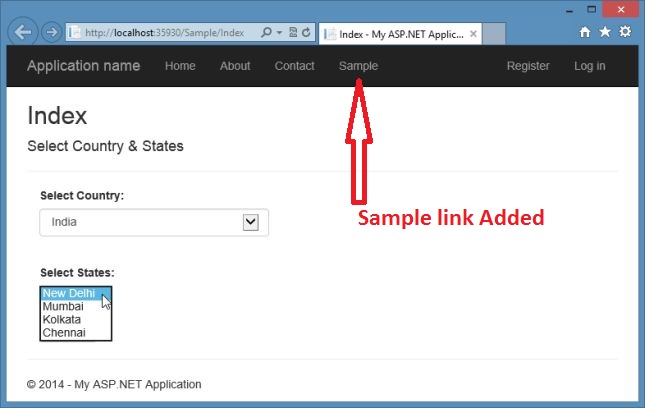645x408 pixels.
Task: Click the Select States: label
Action: pyautogui.click(x=77, y=273)
